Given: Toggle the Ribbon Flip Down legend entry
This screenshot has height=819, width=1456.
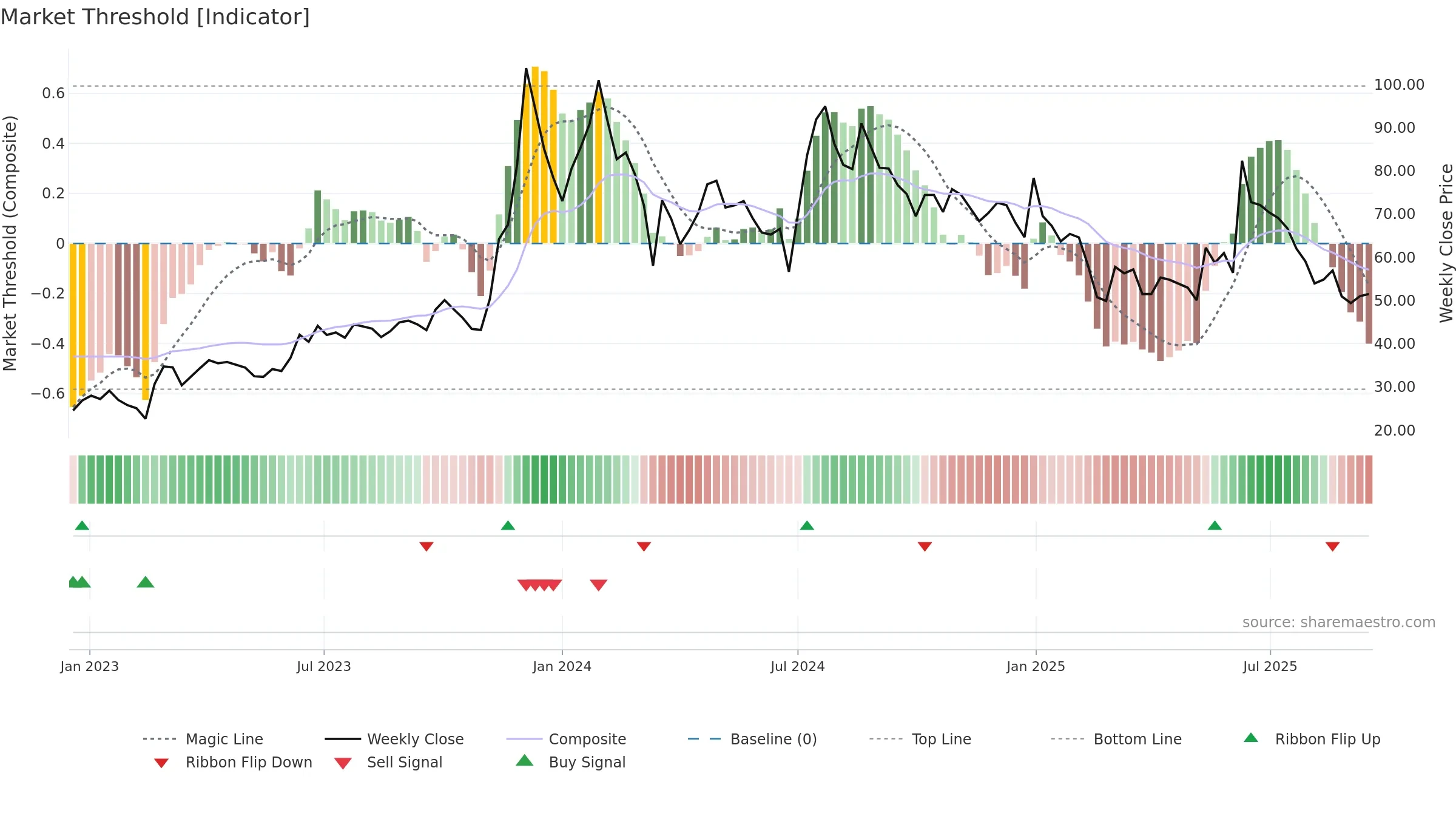Looking at the screenshot, I should pos(233,762).
